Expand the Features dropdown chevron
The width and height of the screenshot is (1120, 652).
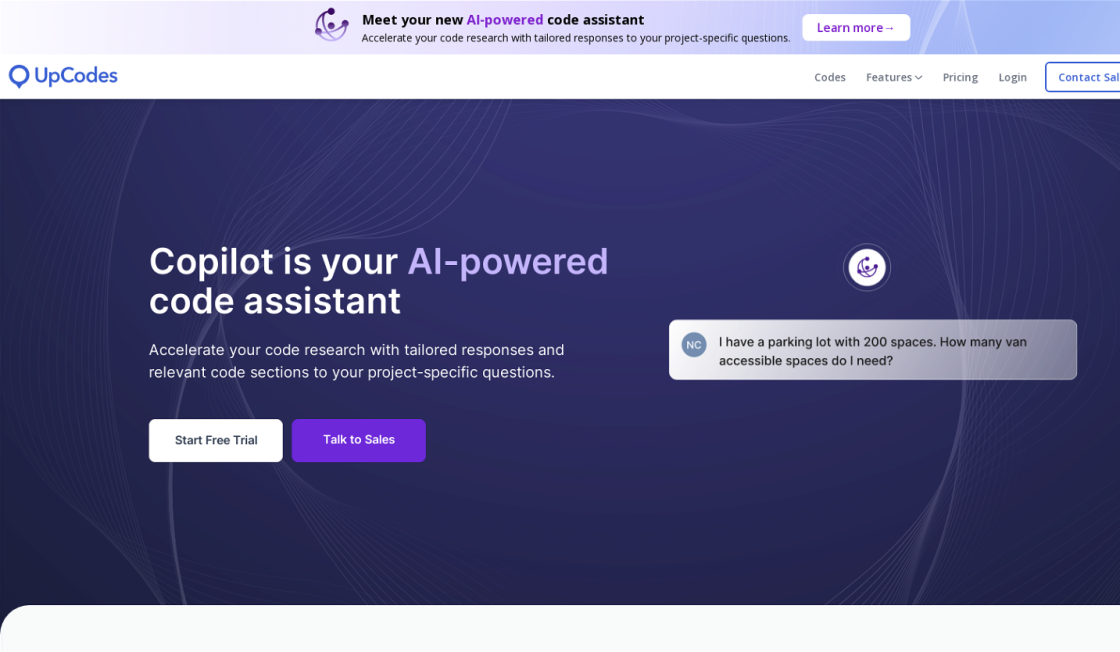tap(918, 78)
